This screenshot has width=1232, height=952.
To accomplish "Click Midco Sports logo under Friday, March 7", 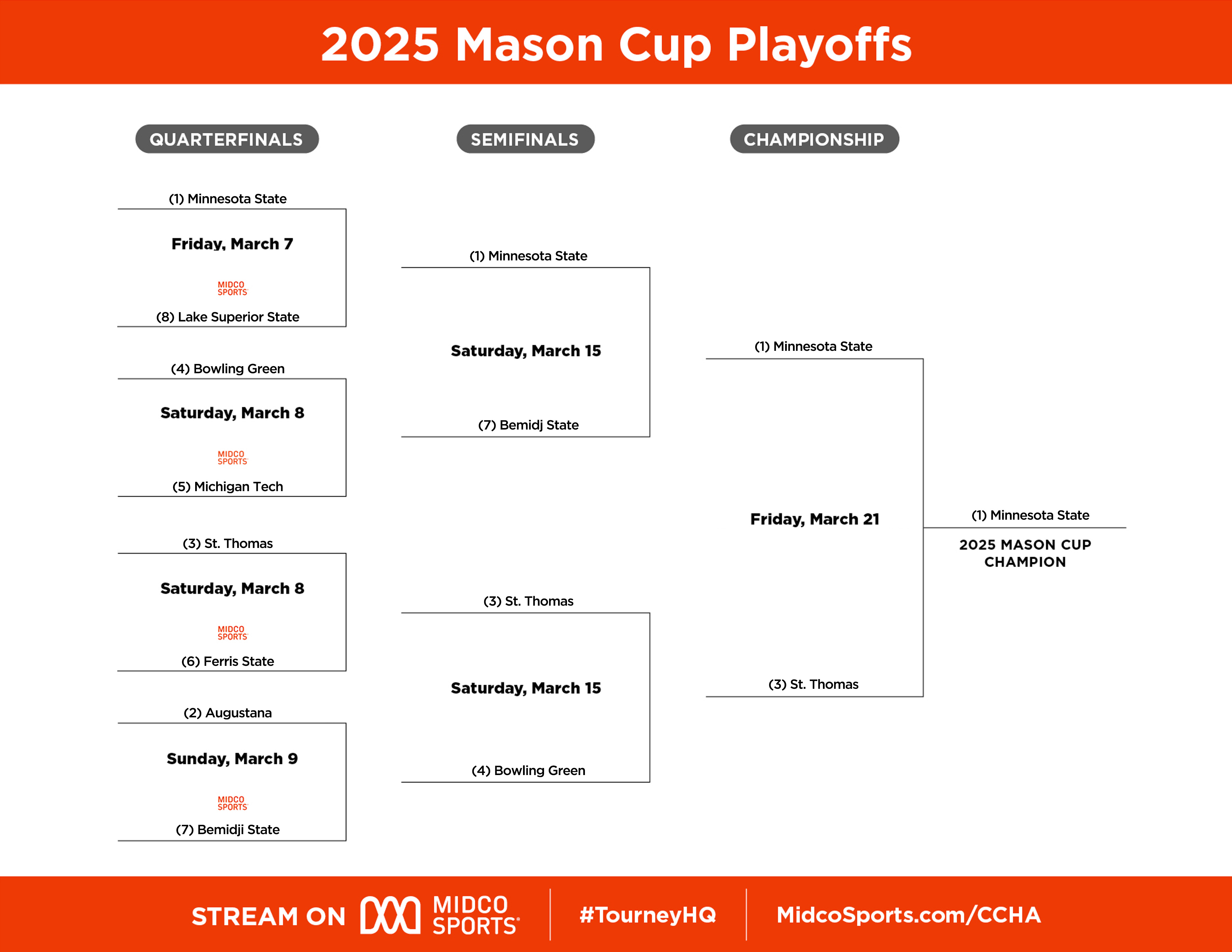I will (x=232, y=288).
